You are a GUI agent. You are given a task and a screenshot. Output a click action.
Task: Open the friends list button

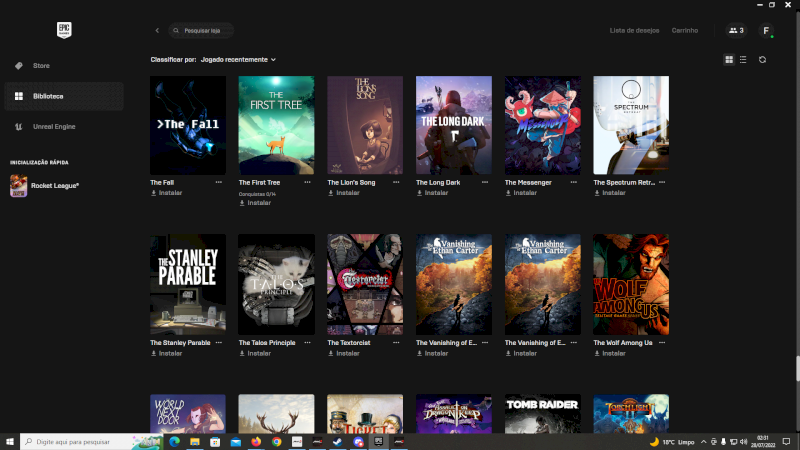click(x=736, y=31)
